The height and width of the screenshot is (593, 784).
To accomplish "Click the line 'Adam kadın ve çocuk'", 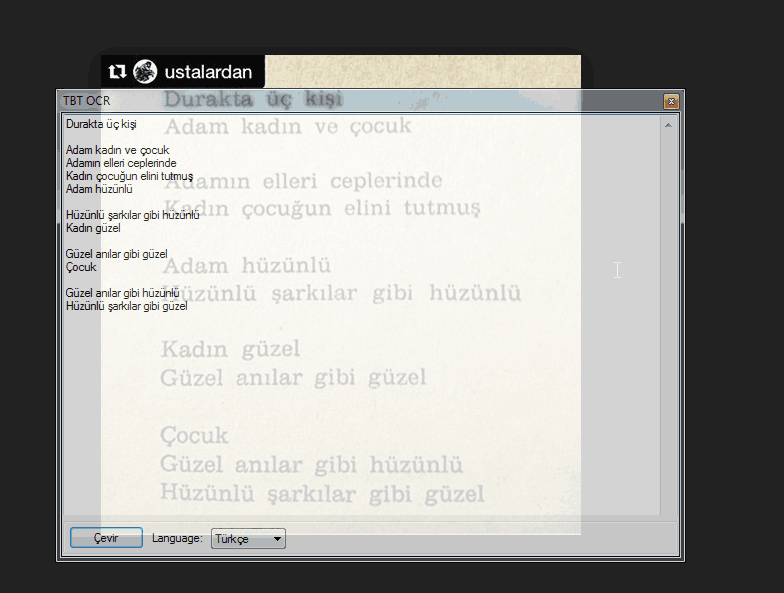I will (118, 150).
